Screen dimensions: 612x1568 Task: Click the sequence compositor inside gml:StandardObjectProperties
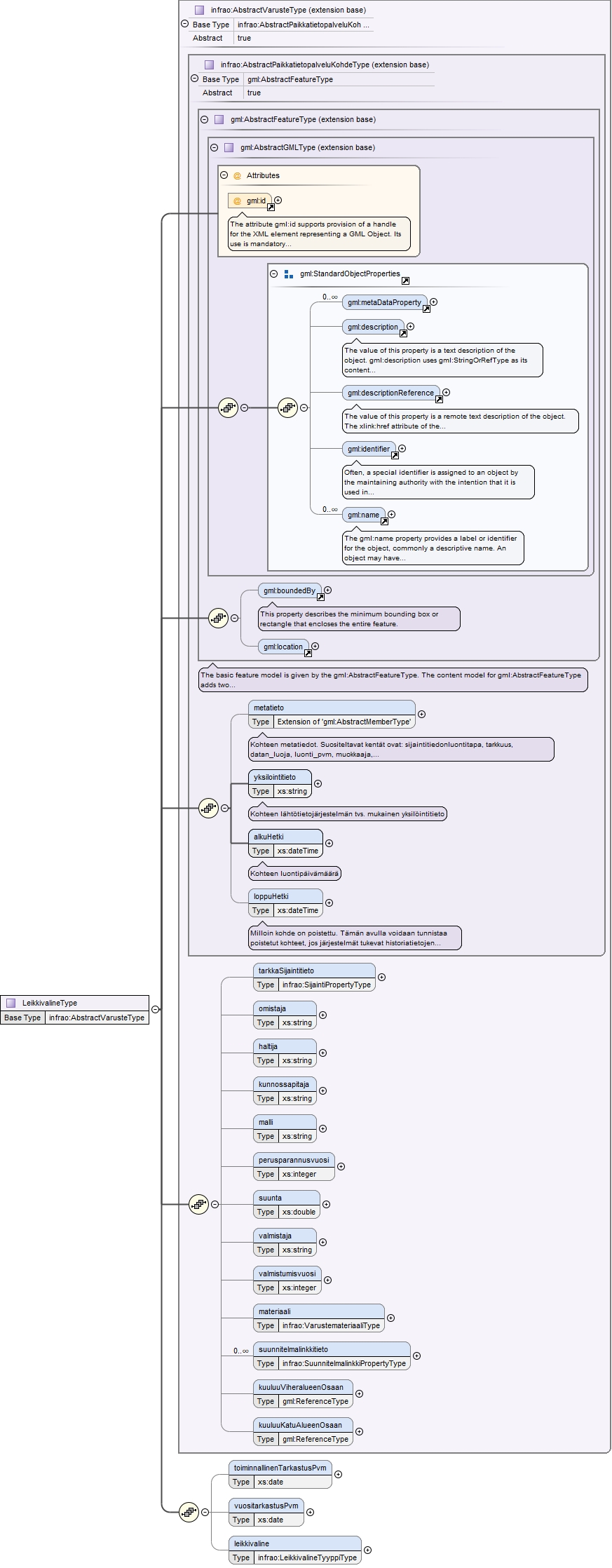(287, 407)
